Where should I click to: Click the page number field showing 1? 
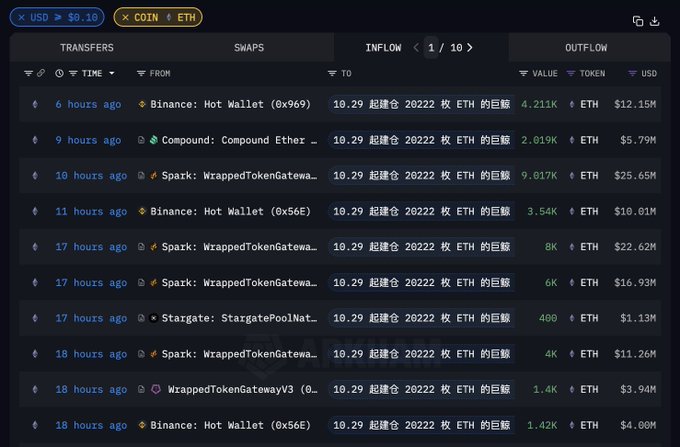431,48
